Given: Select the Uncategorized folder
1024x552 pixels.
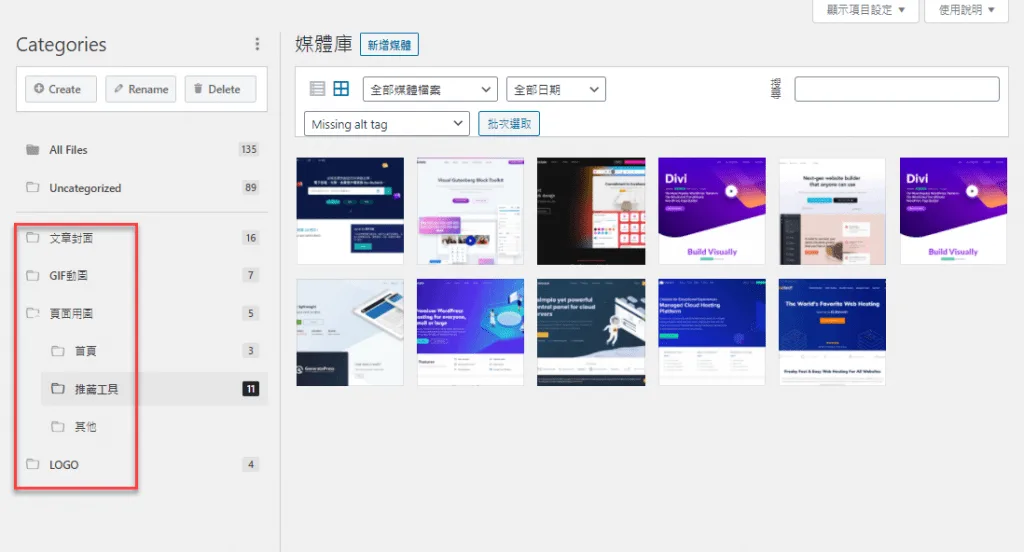Looking at the screenshot, I should coord(142,187).
